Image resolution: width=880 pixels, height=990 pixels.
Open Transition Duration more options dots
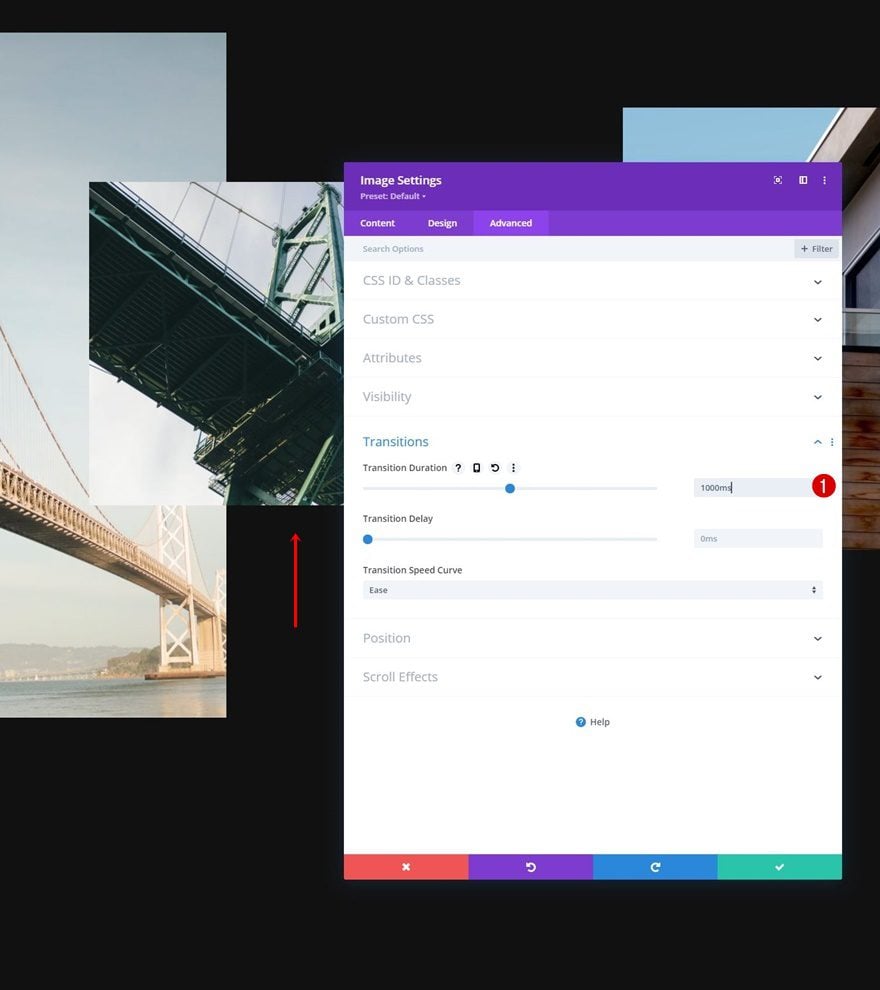coord(513,468)
